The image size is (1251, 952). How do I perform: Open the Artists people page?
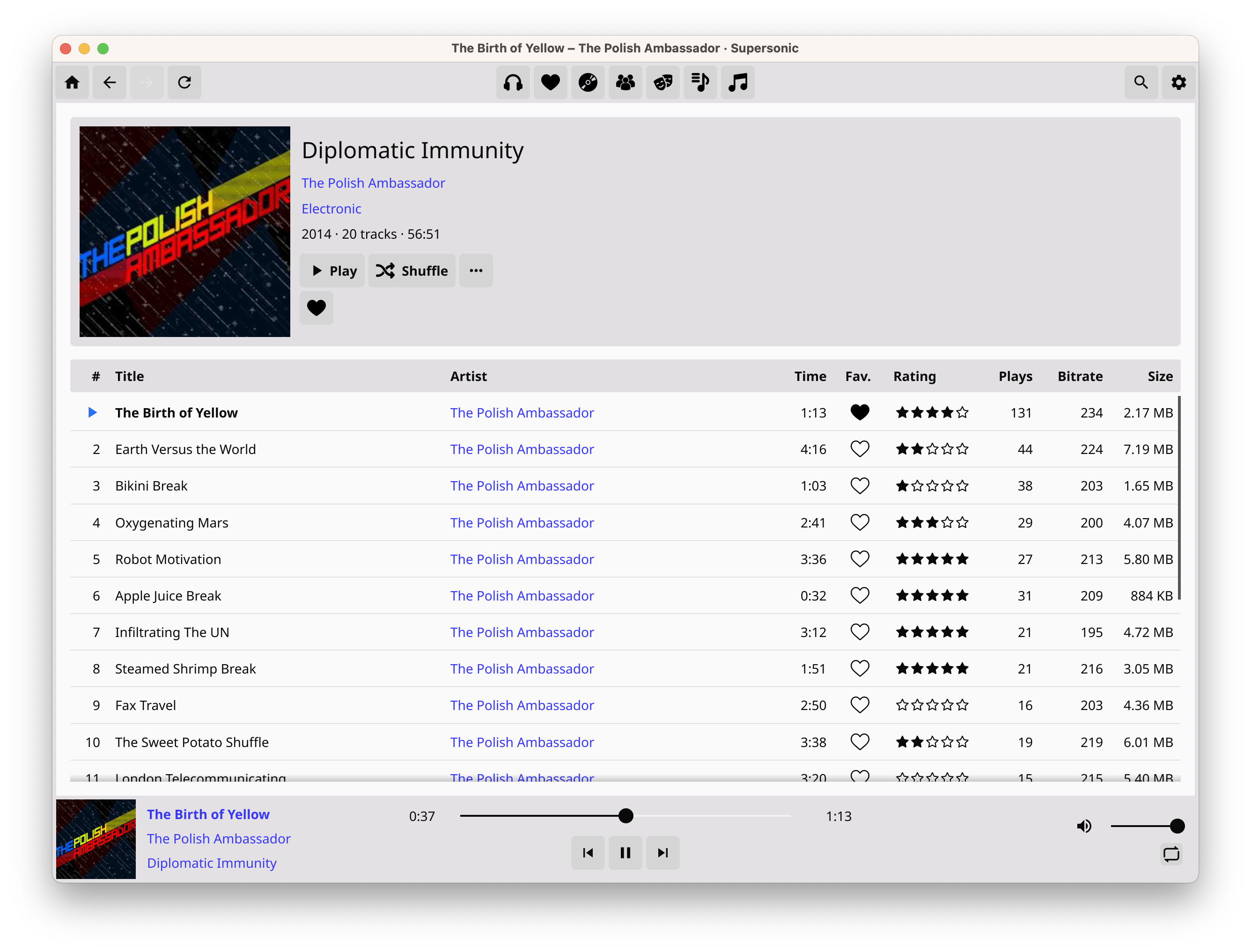(x=625, y=83)
